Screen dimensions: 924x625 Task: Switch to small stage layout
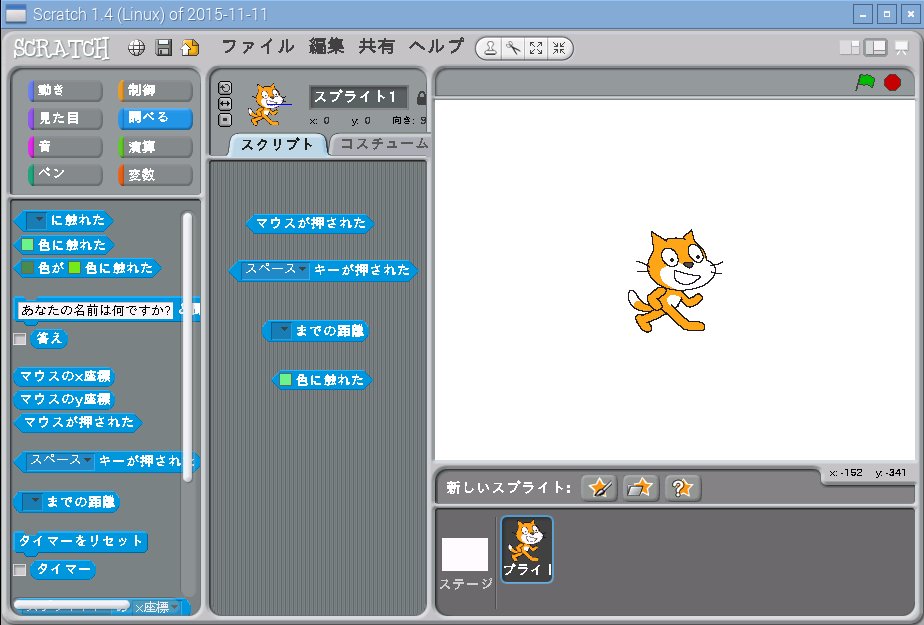849,48
